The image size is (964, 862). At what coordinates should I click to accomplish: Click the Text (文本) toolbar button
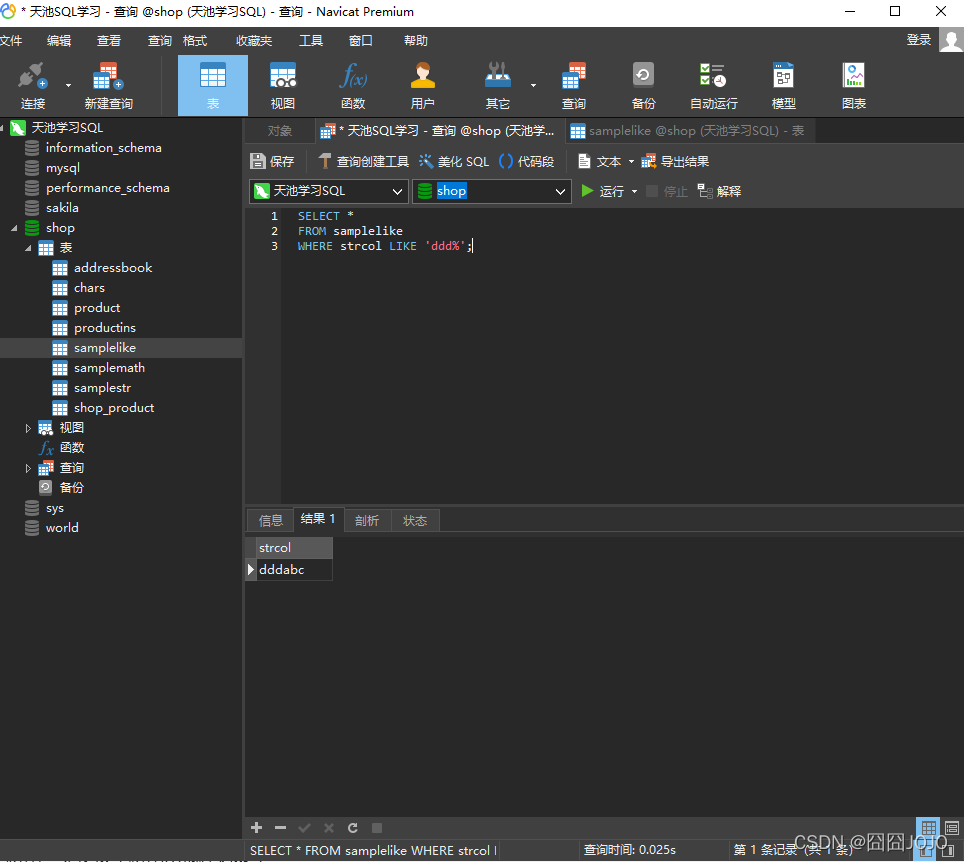pyautogui.click(x=600, y=161)
